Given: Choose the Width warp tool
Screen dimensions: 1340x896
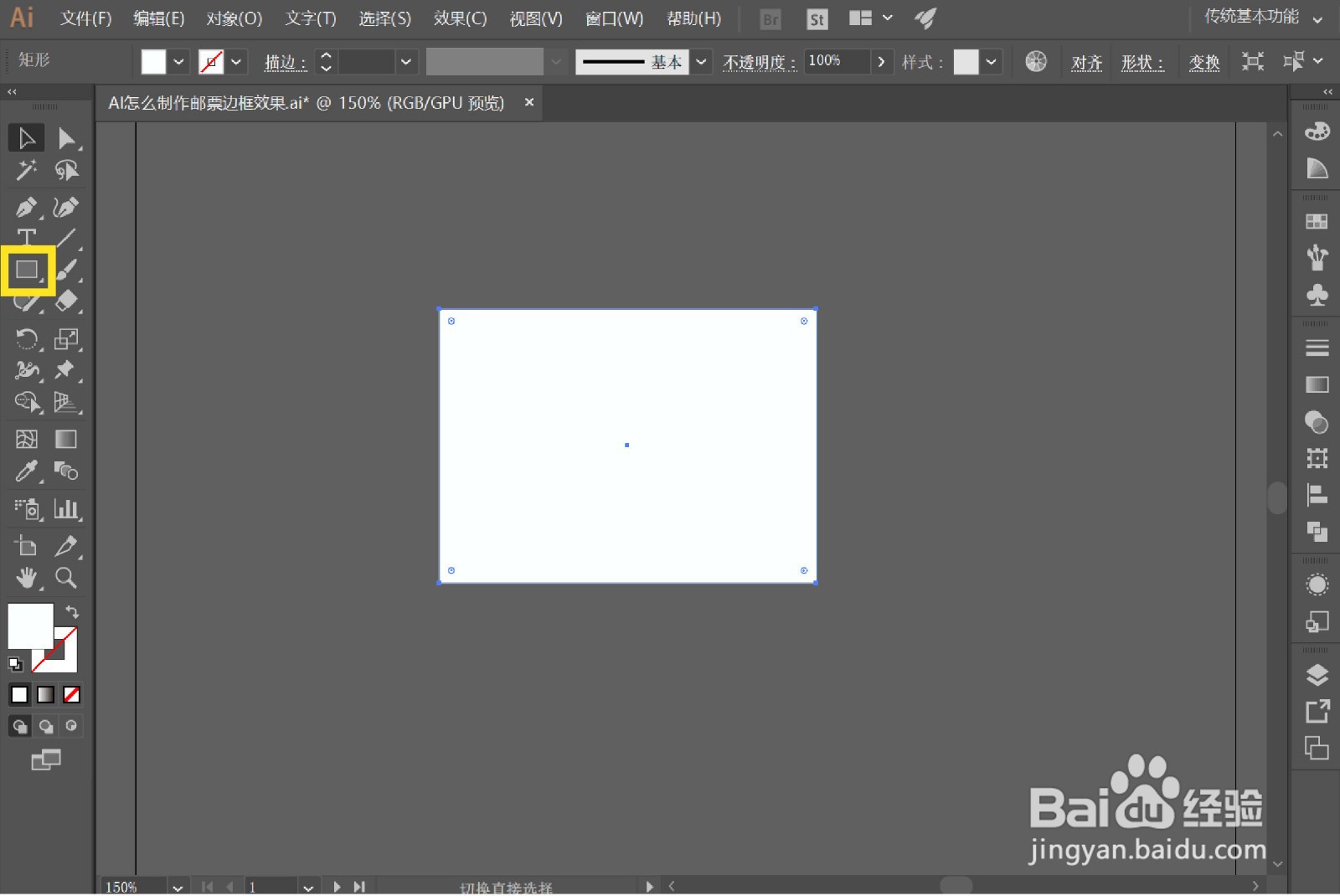Looking at the screenshot, I should click(27, 370).
